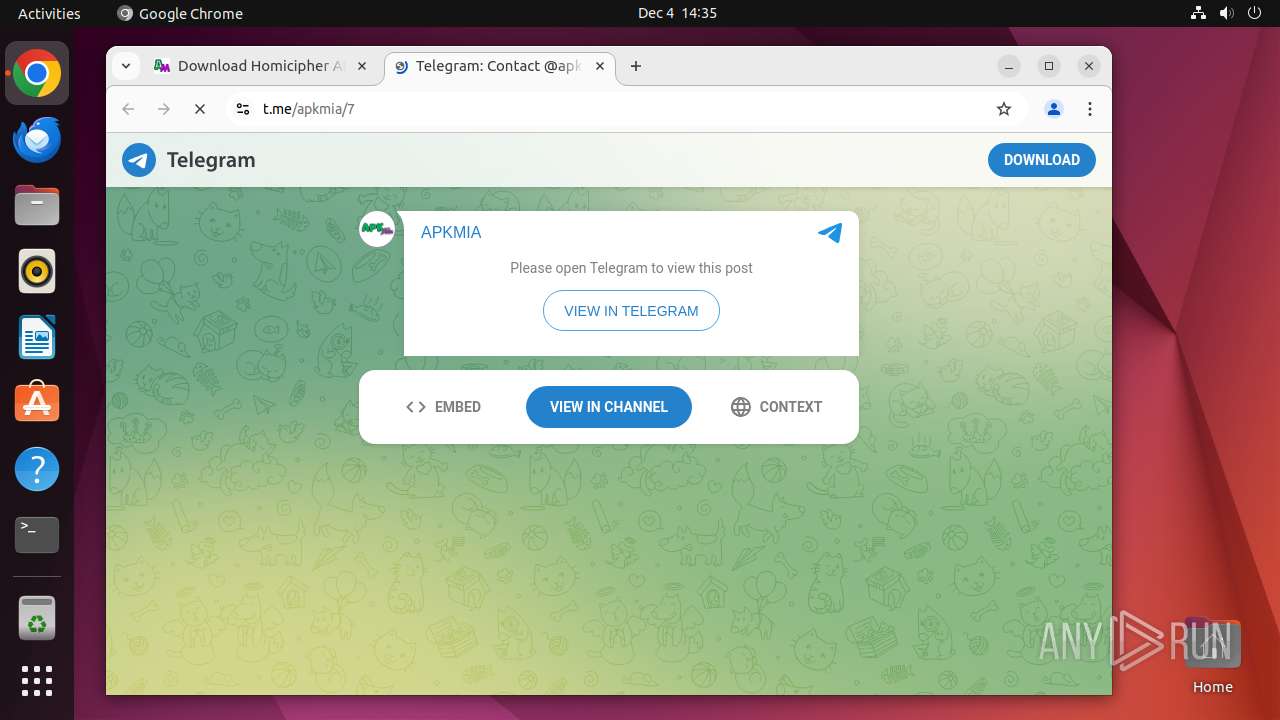1280x720 pixels.
Task: Open Google Chrome from the dock
Action: [x=37, y=73]
